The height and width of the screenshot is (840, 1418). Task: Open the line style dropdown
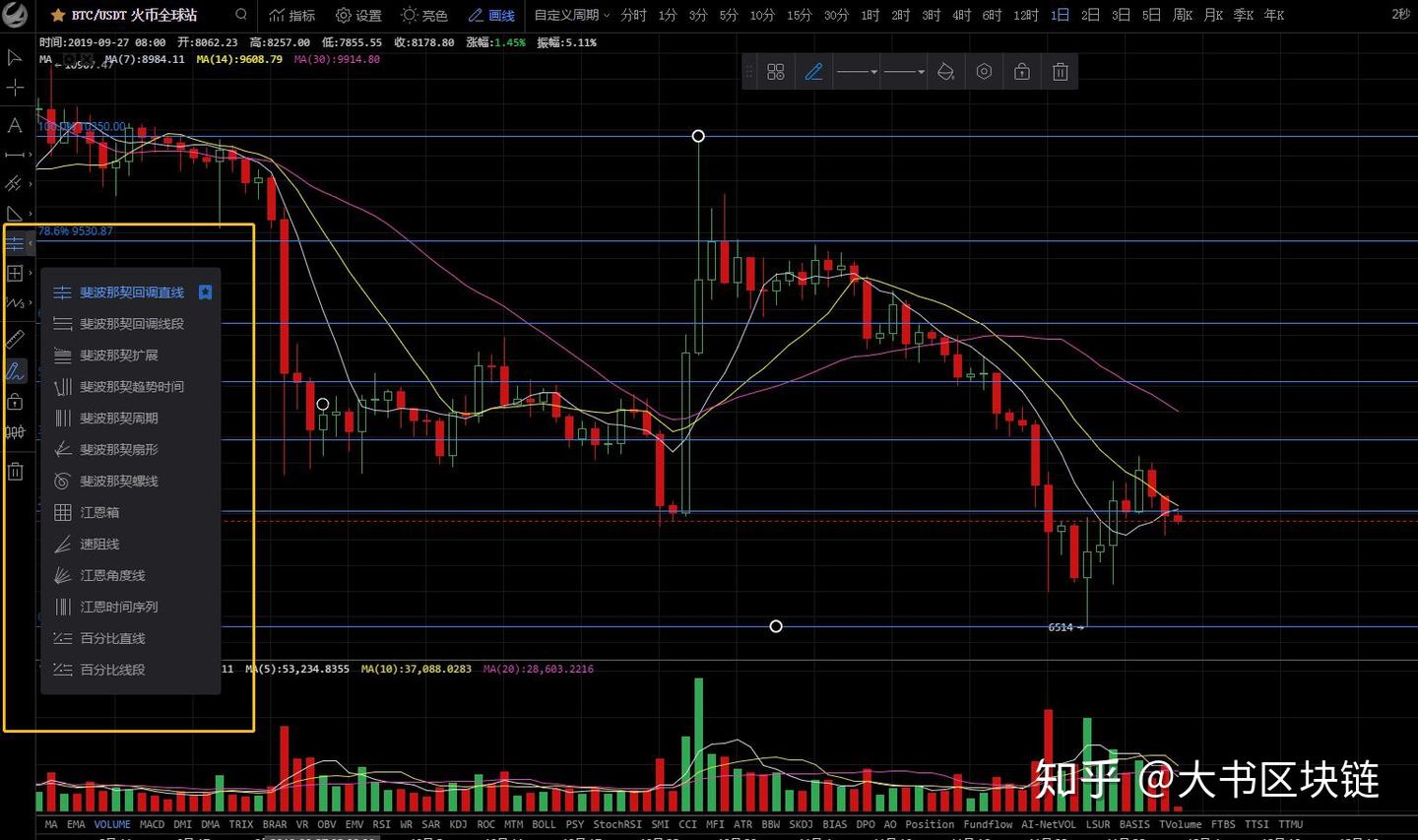click(857, 72)
